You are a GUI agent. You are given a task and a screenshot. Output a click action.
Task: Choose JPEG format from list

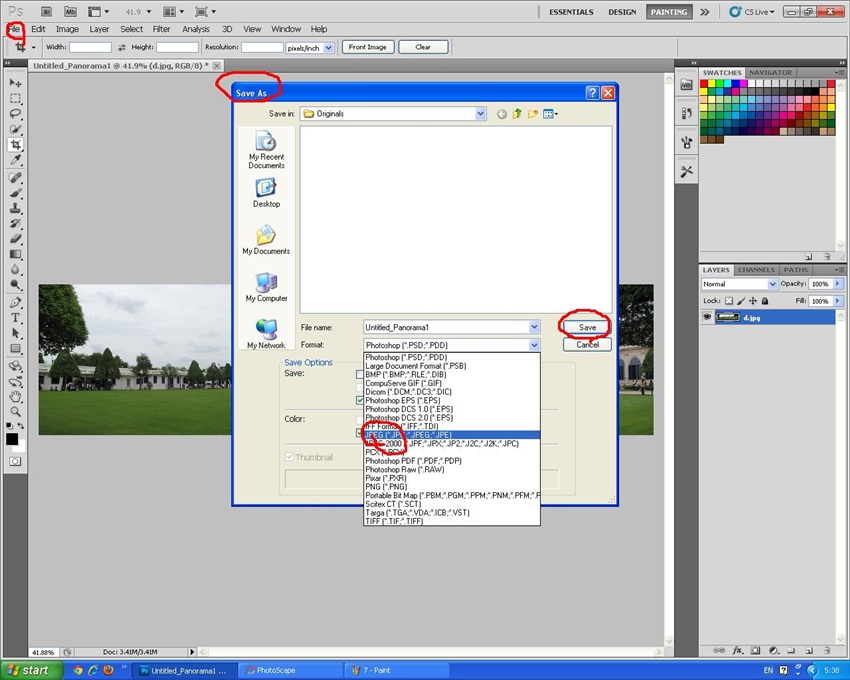tap(452, 435)
